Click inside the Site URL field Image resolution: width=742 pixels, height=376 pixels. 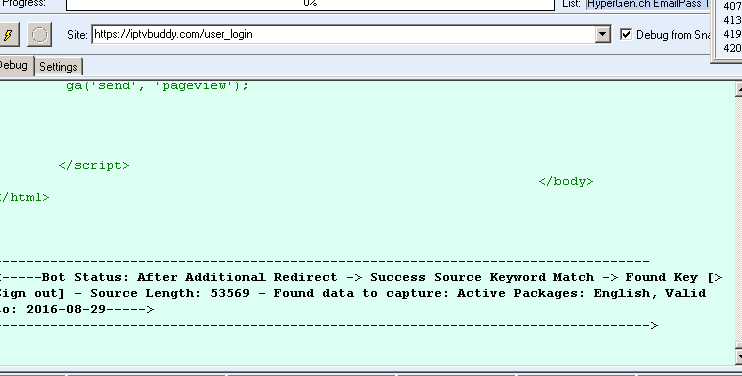pos(344,35)
